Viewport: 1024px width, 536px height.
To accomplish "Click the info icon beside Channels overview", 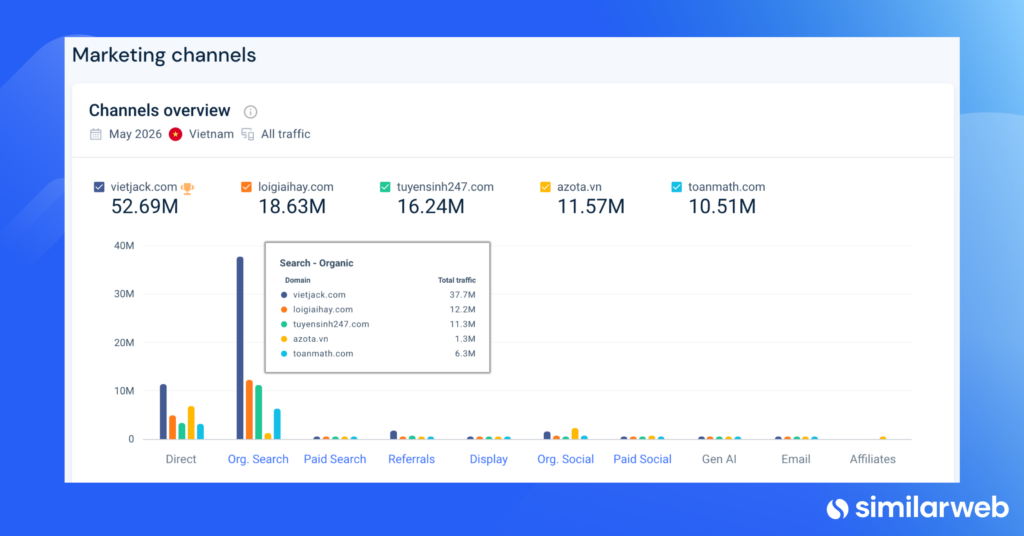I will 250,112.
